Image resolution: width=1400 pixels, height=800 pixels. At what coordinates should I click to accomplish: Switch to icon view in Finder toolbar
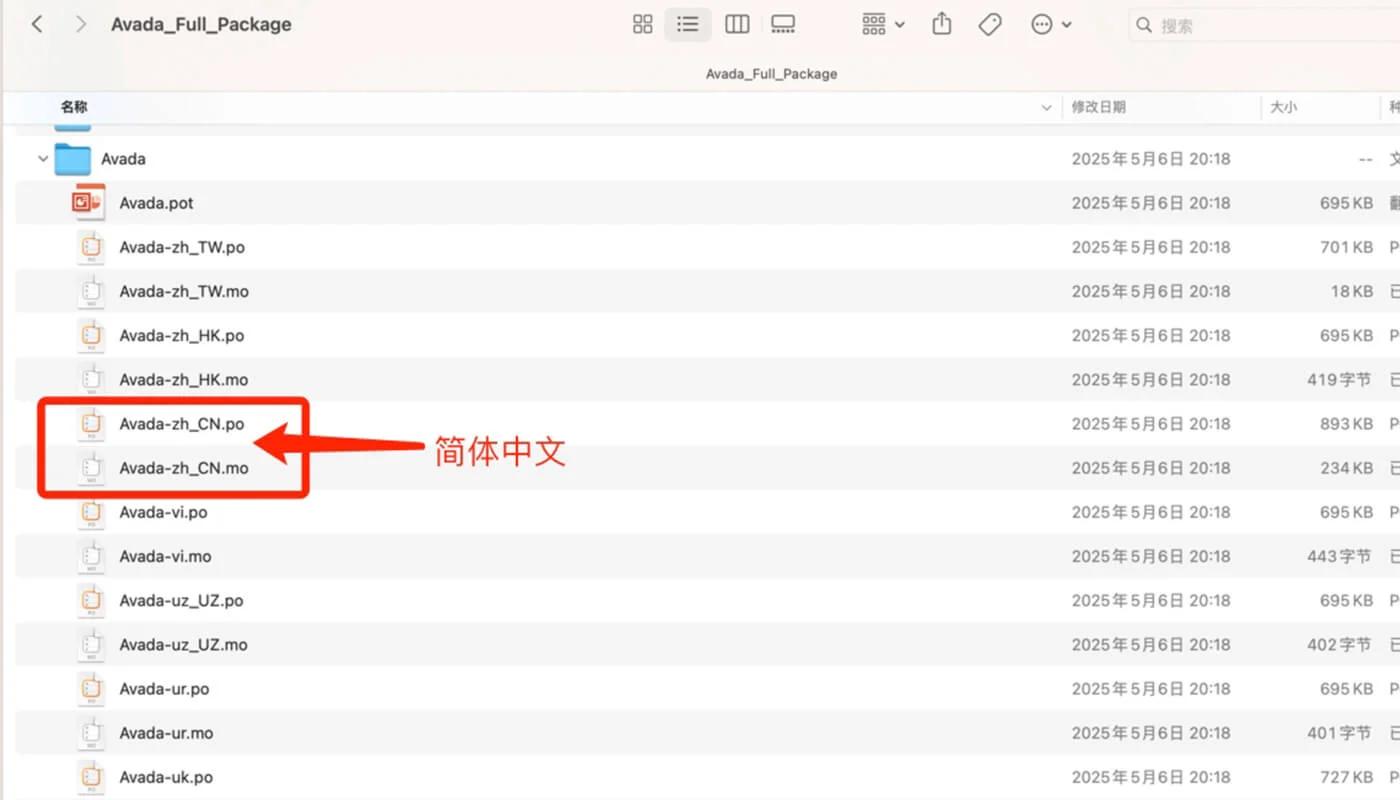point(642,24)
